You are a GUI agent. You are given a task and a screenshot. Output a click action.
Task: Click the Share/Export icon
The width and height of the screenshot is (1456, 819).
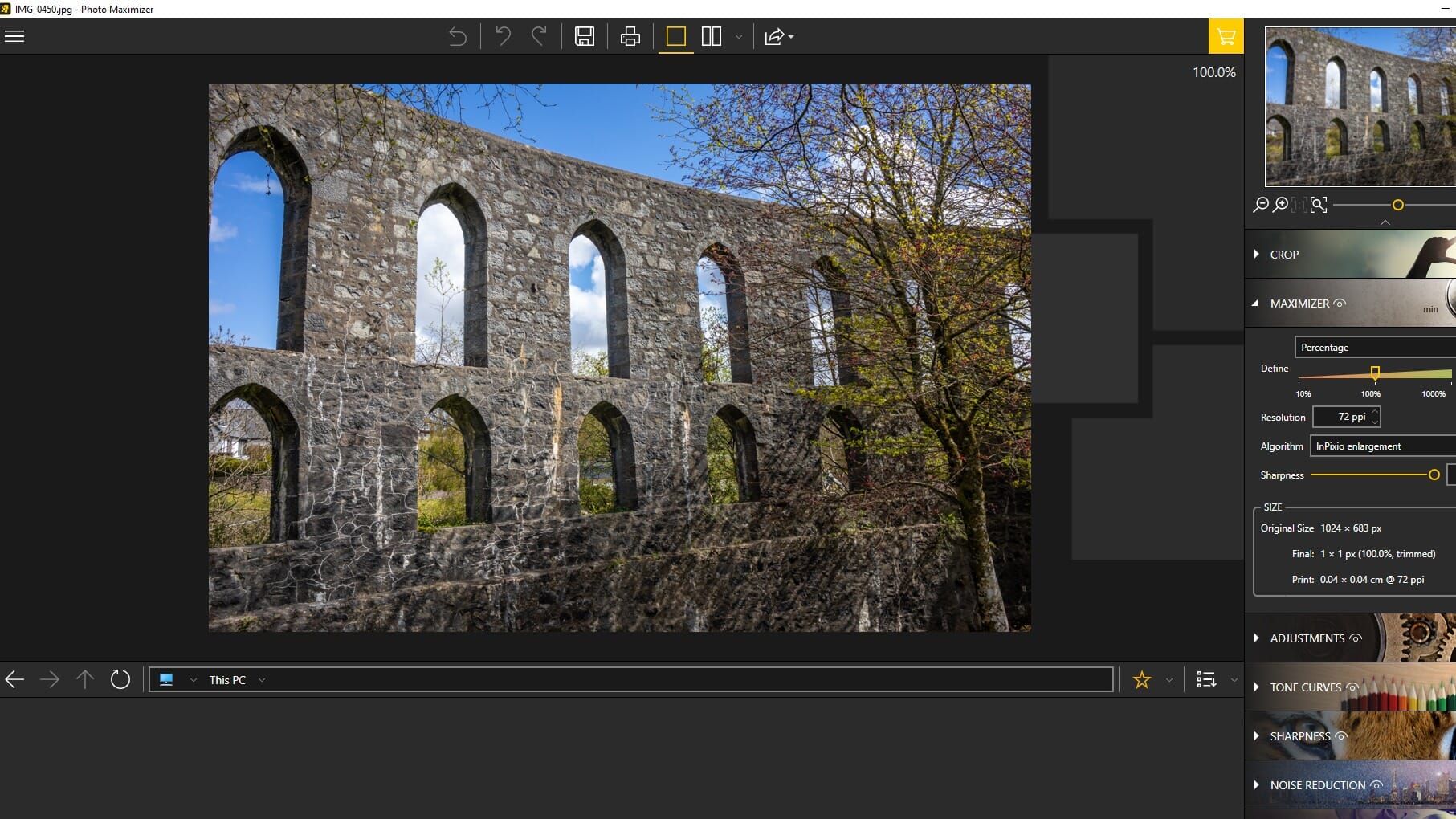pyautogui.click(x=773, y=36)
